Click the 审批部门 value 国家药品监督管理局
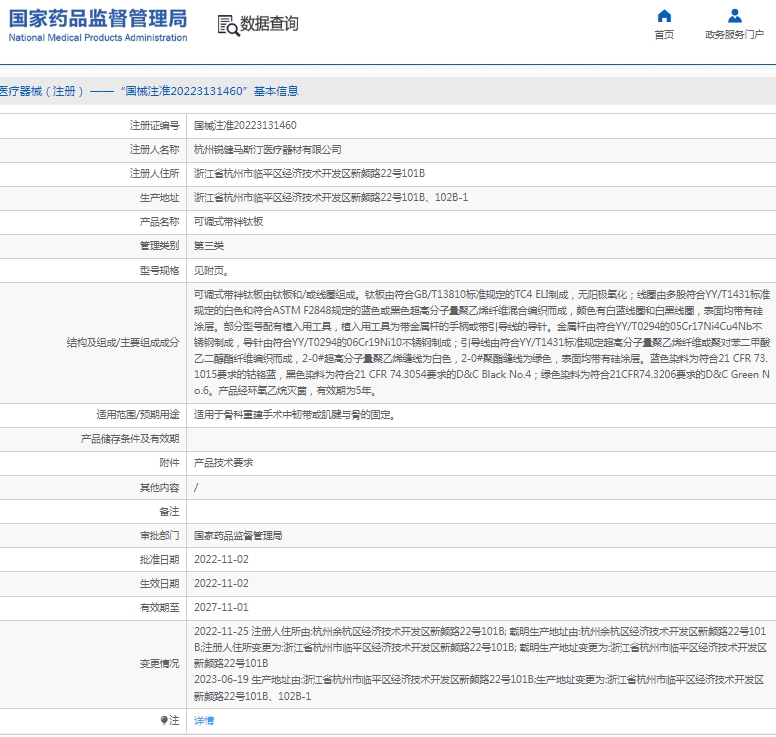 (x=238, y=536)
